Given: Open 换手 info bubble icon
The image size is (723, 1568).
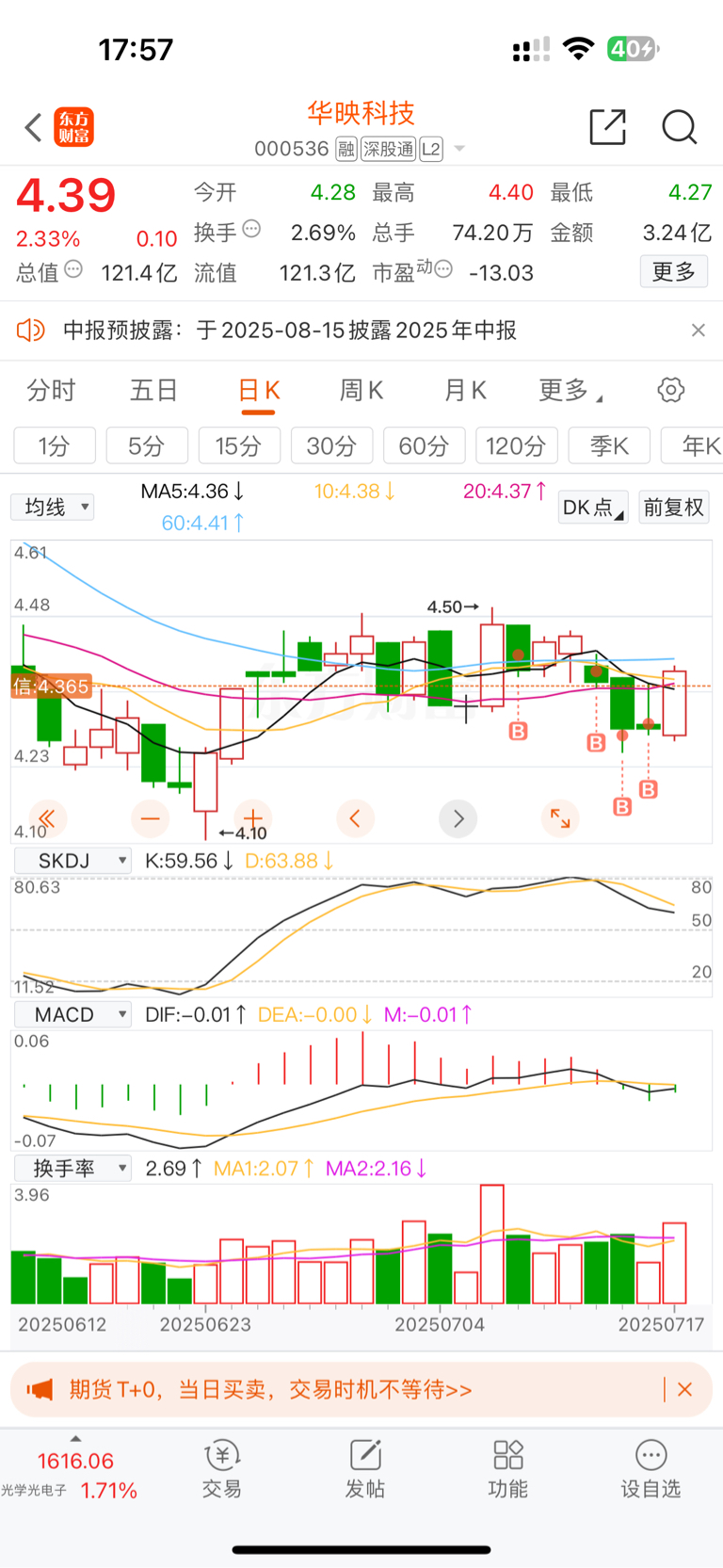Looking at the screenshot, I should pos(251,229).
